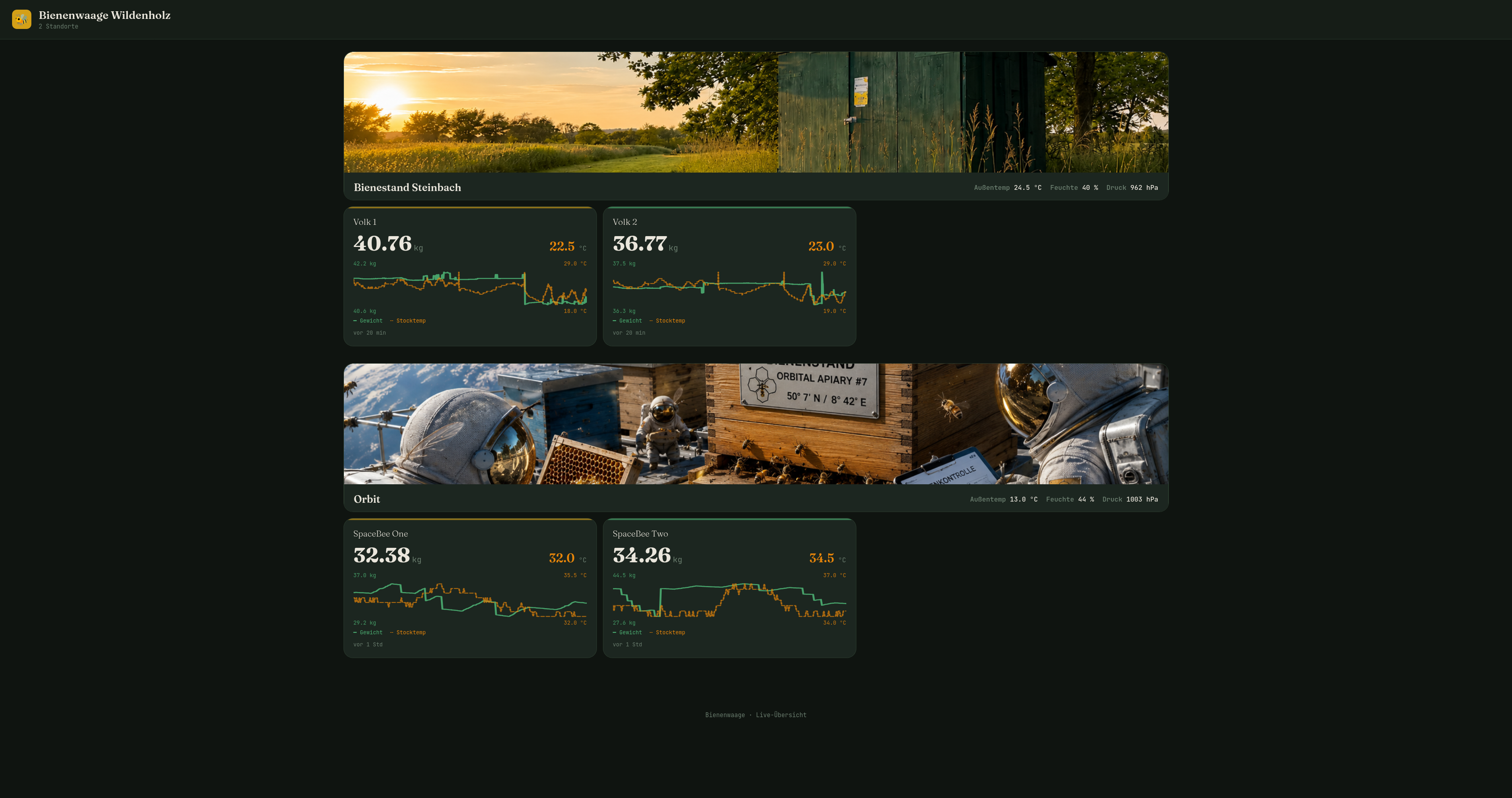
Task: Click SpaceBee Two hive temperature 34.5 °C
Action: click(x=828, y=558)
